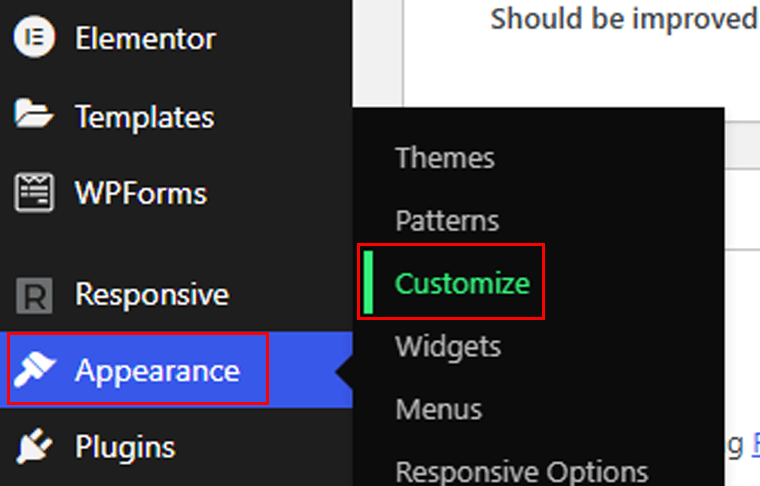Open Widgets in the flyout submenu
The image size is (760, 486).
click(448, 347)
